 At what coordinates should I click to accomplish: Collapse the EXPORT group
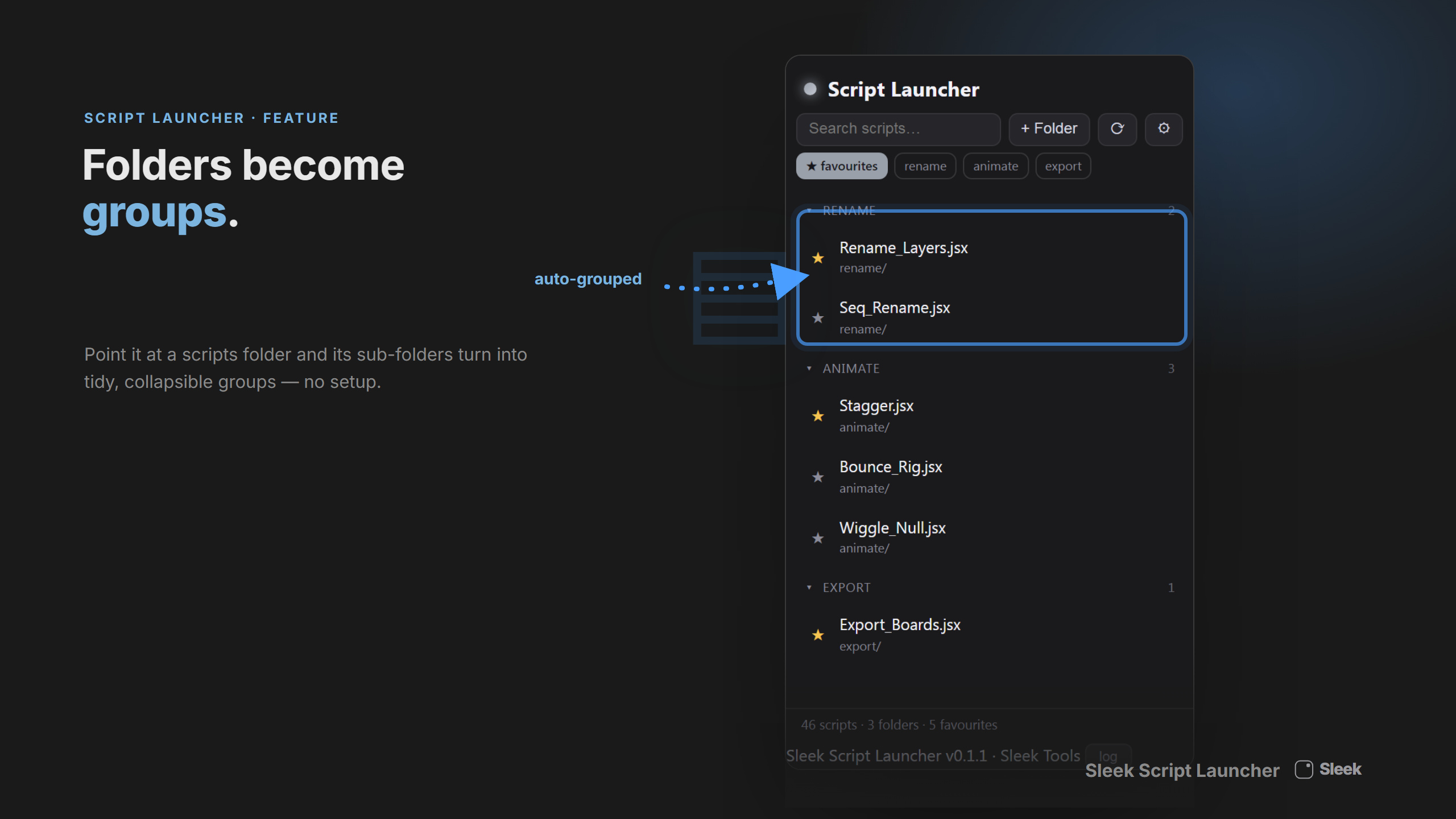809,588
